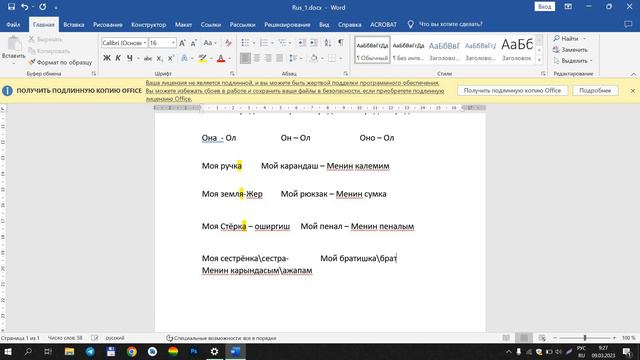Dismiss the yellow license warning bar
This screenshot has width=640, height=360.
point(633,91)
